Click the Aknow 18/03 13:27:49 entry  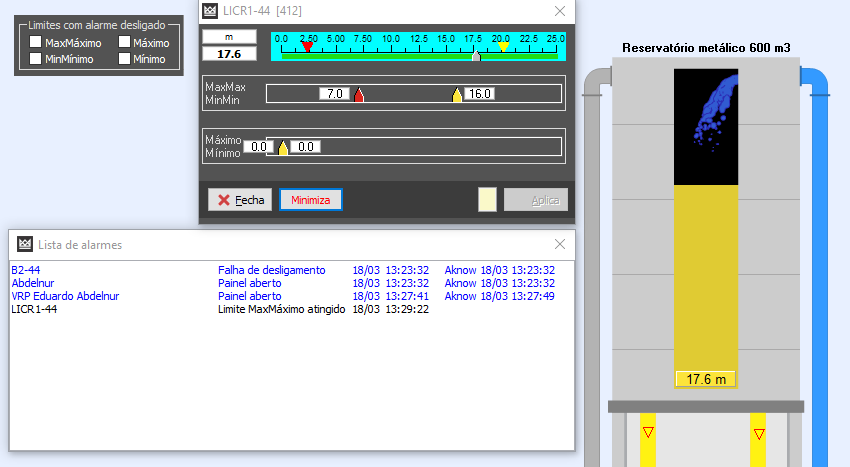499,296
